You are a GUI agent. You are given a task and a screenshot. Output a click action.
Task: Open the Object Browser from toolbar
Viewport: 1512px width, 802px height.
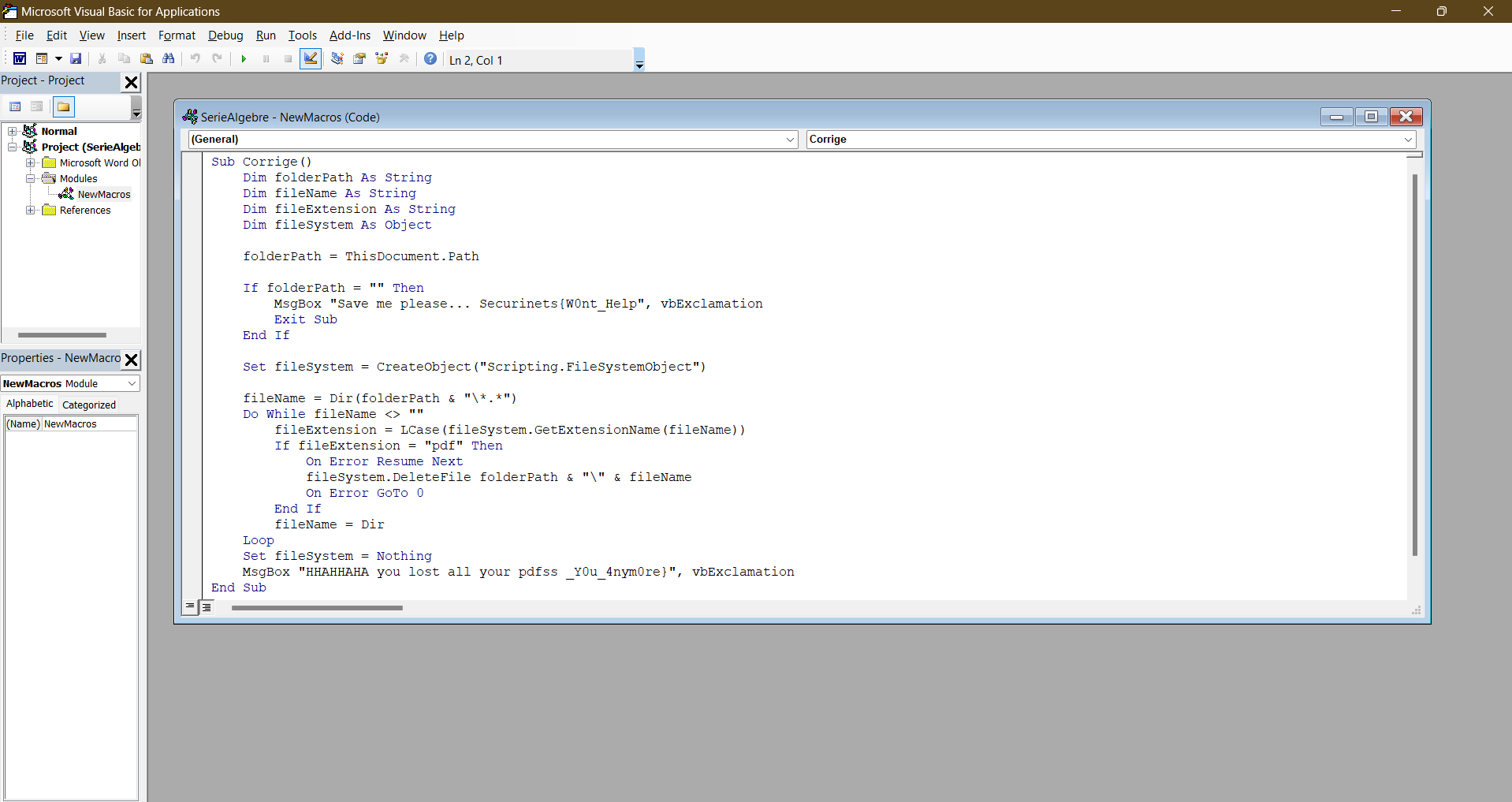(382, 58)
